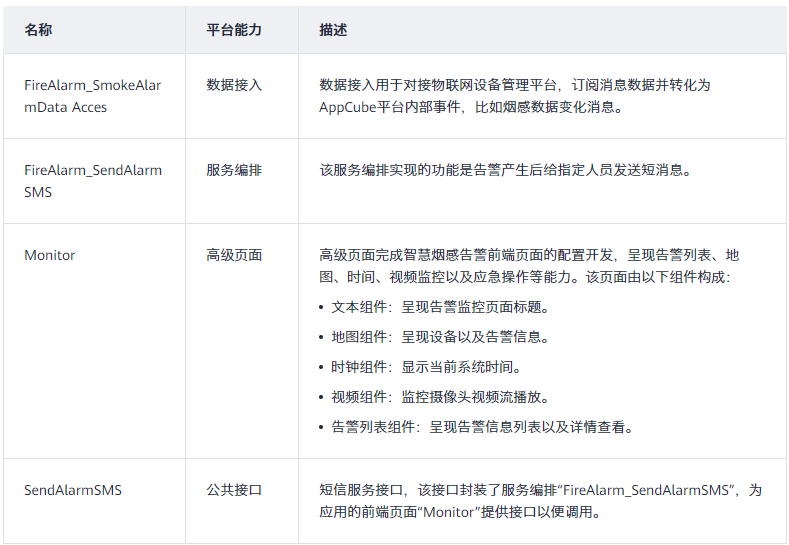Select the Monitor name cell

coord(50,255)
